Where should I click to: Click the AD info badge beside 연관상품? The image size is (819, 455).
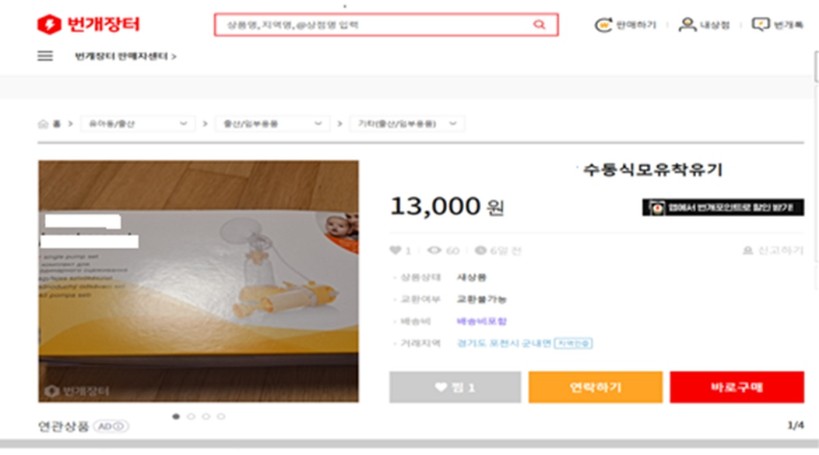pyautogui.click(x=111, y=427)
